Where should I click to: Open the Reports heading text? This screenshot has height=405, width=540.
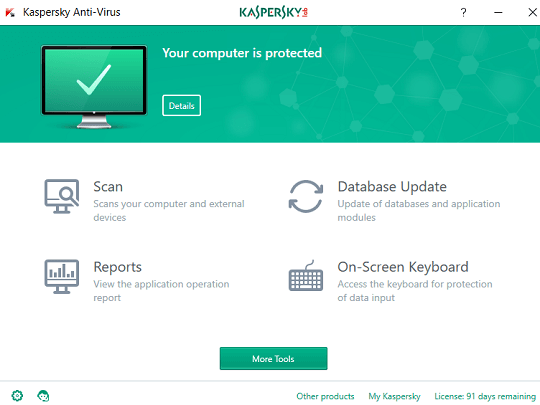click(x=117, y=267)
